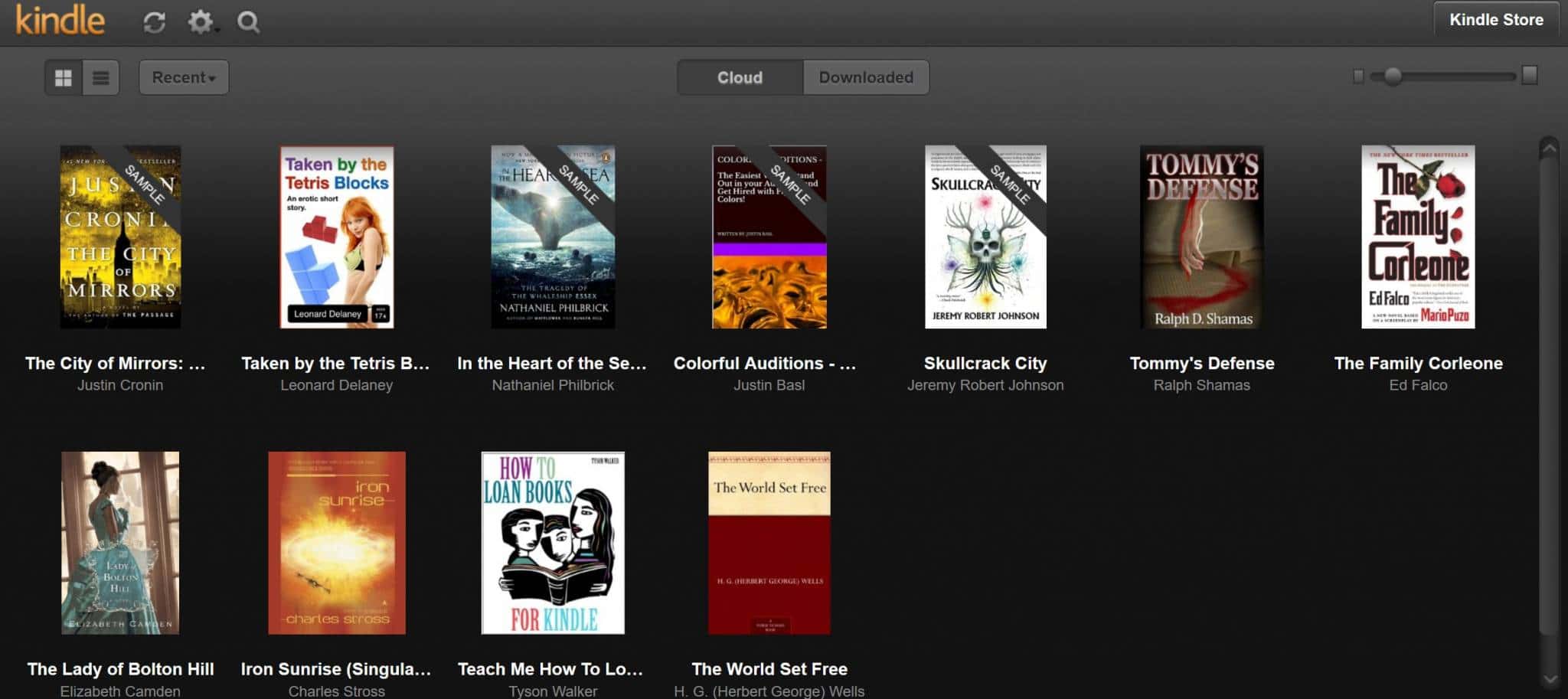Open How To Loan Books for Kindle cover

click(x=553, y=543)
